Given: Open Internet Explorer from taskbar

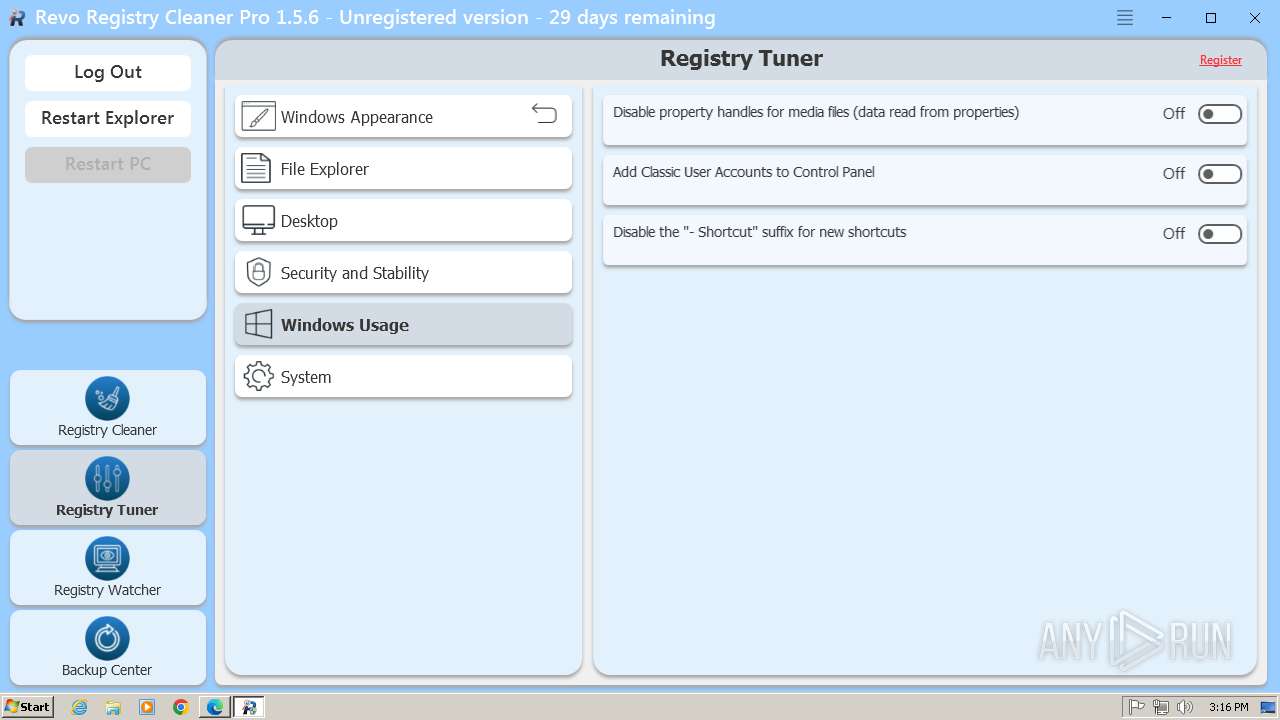Looking at the screenshot, I should (x=80, y=707).
